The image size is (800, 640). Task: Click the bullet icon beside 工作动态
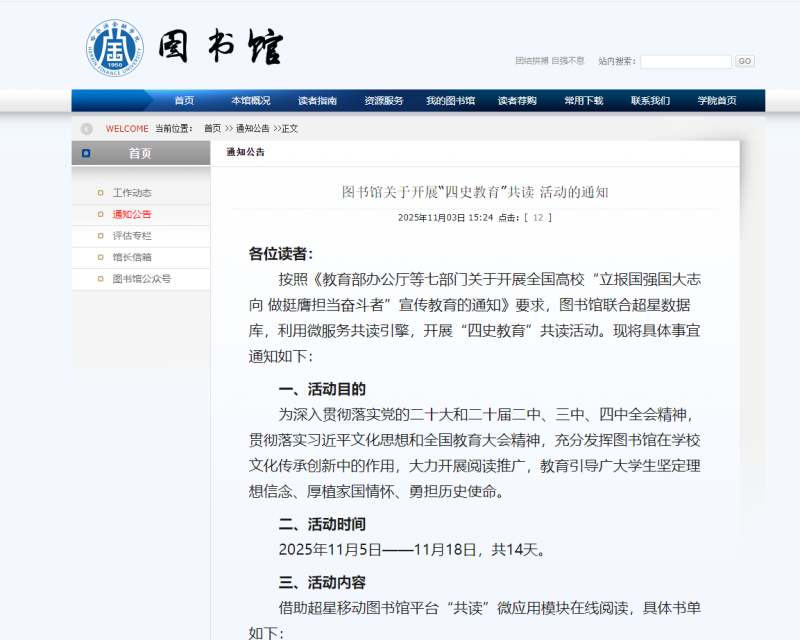[x=100, y=193]
